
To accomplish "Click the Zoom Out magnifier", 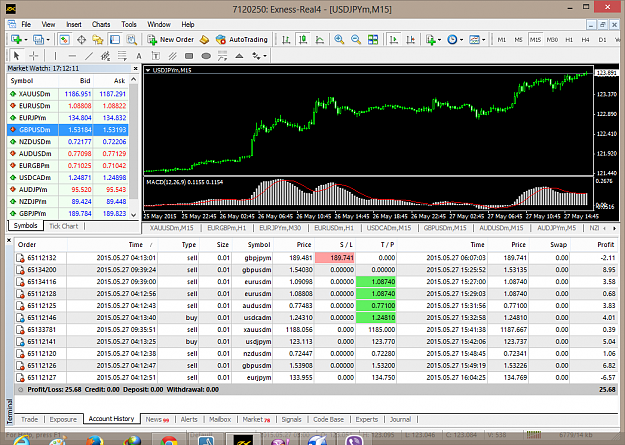I will [356, 39].
